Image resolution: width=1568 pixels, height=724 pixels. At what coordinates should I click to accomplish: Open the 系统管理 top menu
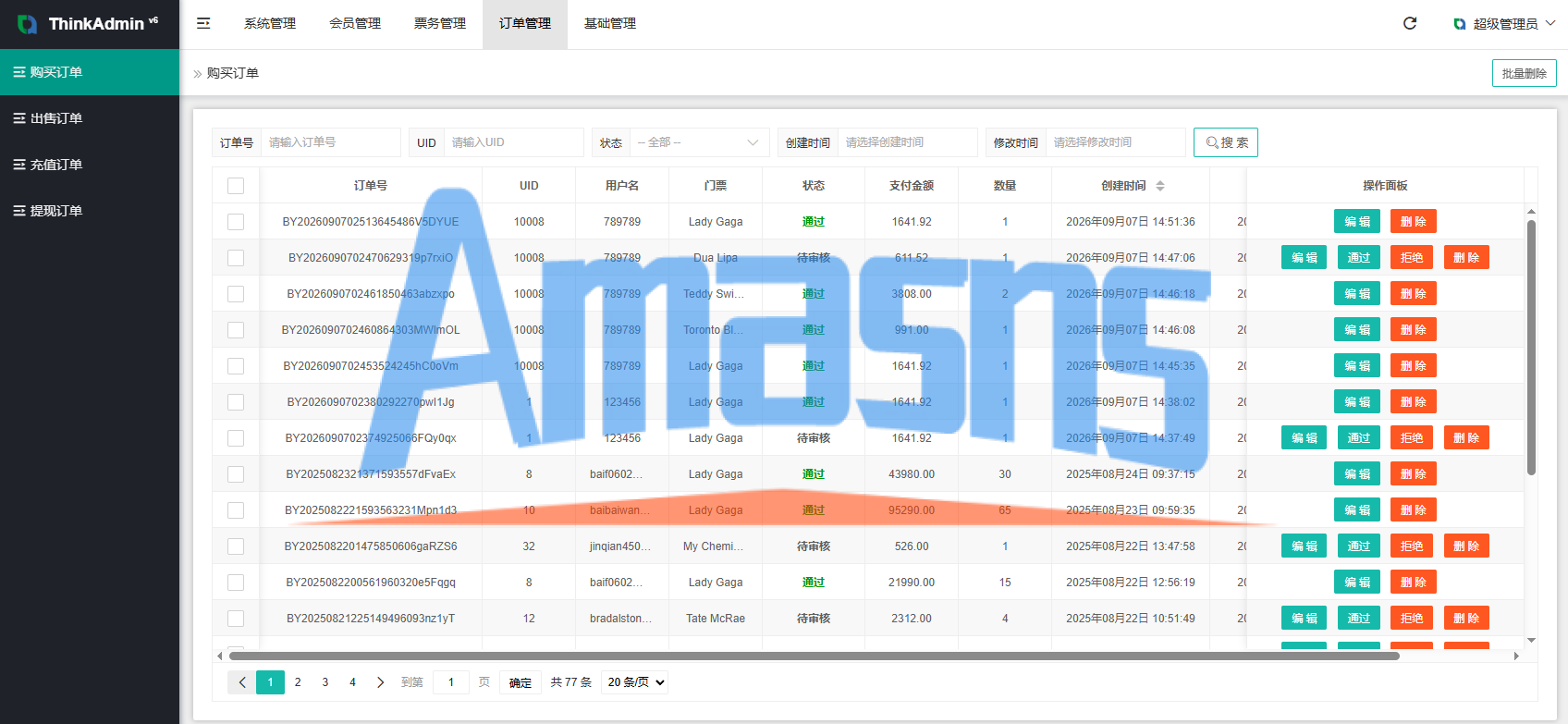270,24
